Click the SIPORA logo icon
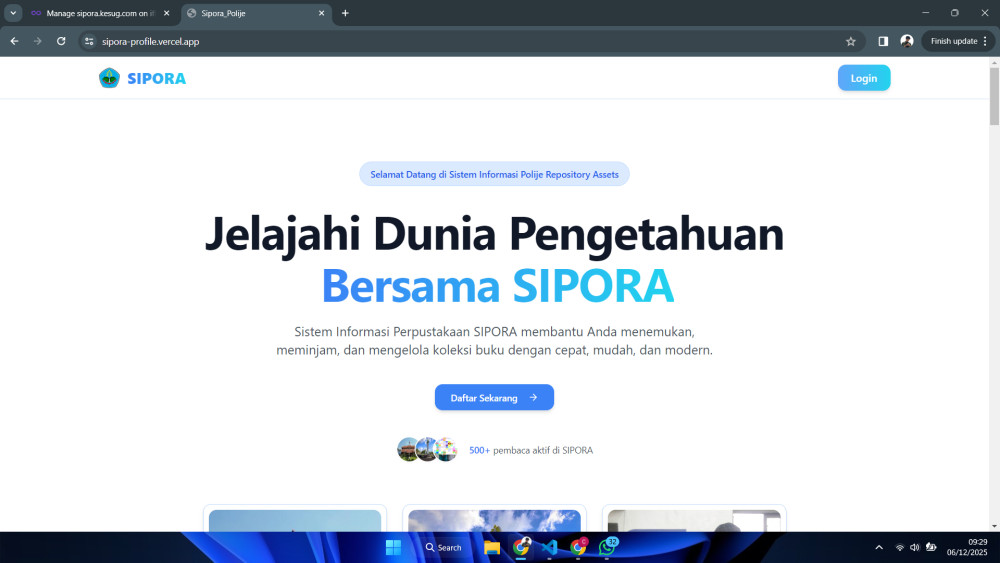Image resolution: width=1000 pixels, height=563 pixels. pyautogui.click(x=109, y=78)
